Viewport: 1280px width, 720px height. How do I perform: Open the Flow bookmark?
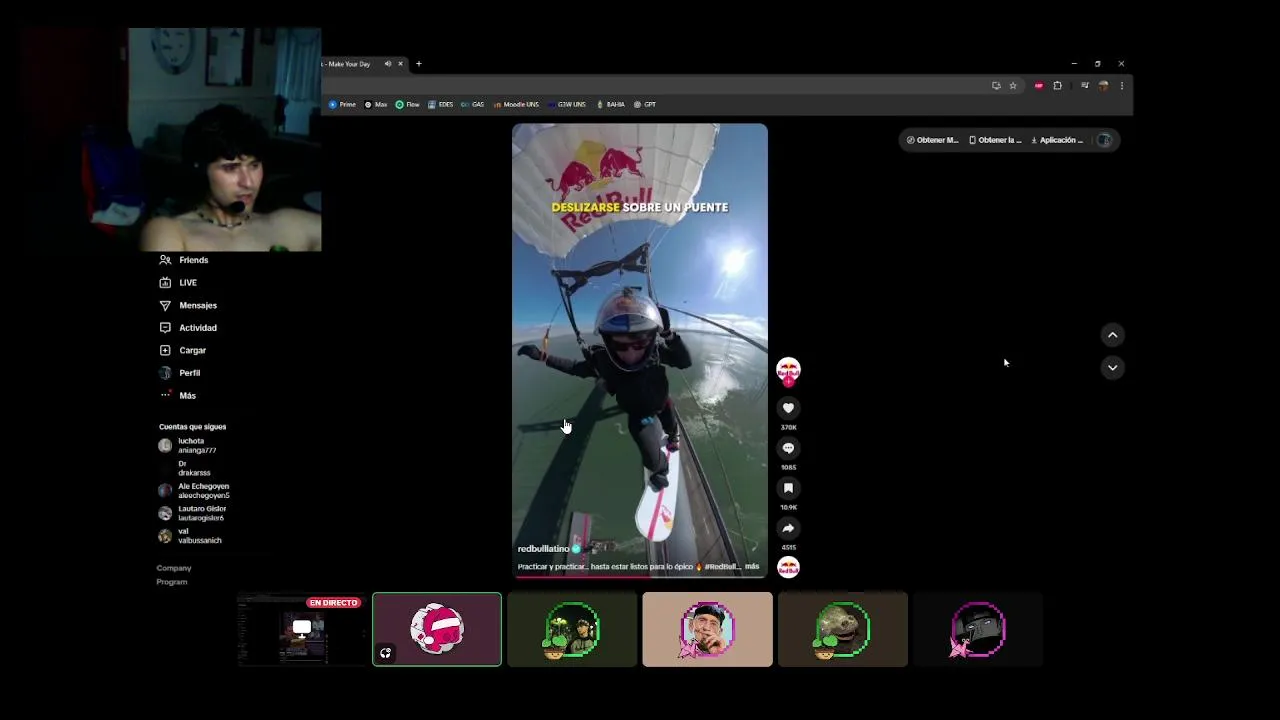(x=408, y=104)
